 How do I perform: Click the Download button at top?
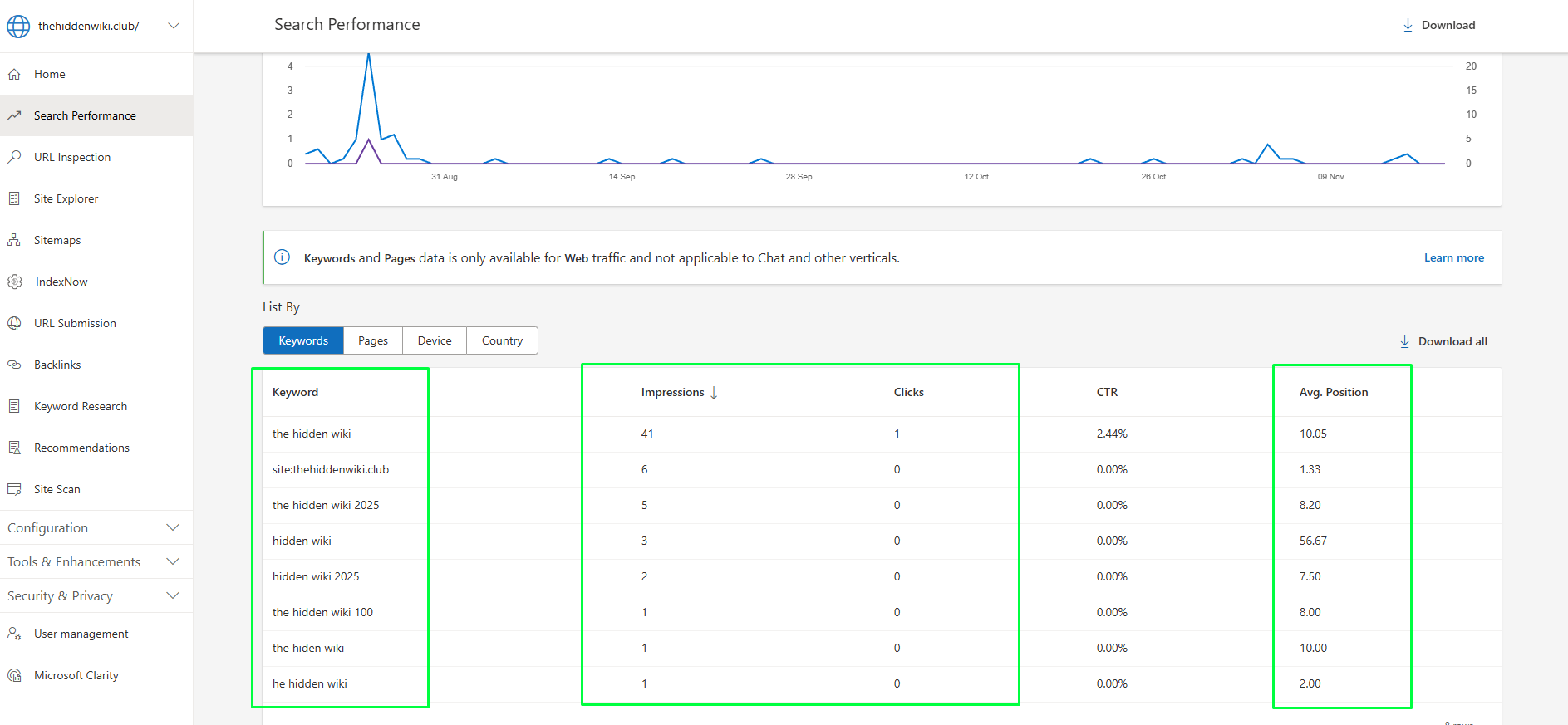pos(1439,25)
